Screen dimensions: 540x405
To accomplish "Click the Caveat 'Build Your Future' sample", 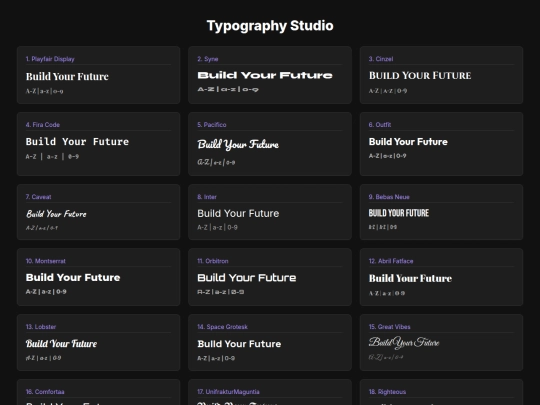I will [56, 214].
